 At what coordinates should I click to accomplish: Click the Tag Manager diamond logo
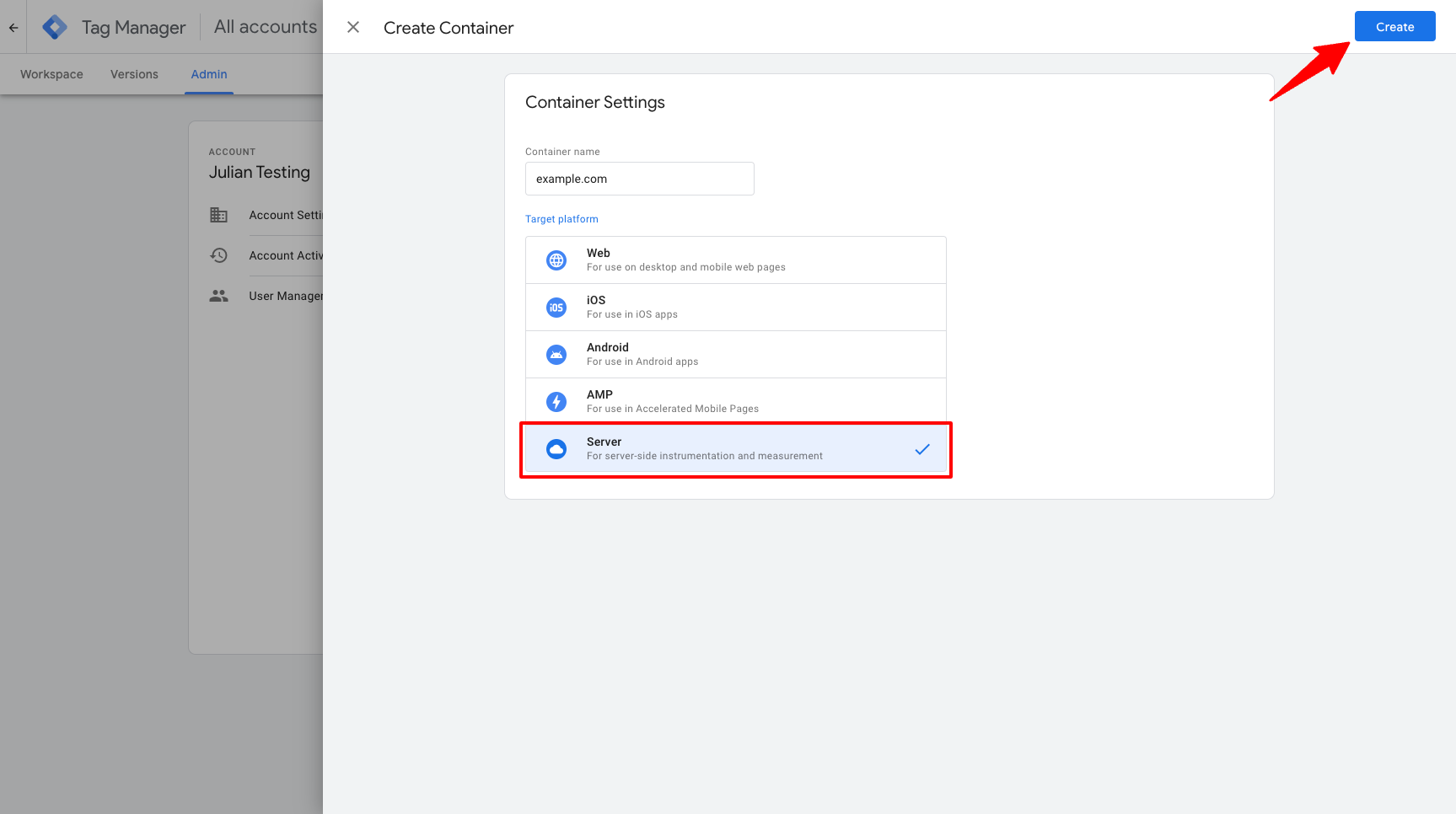pyautogui.click(x=54, y=26)
